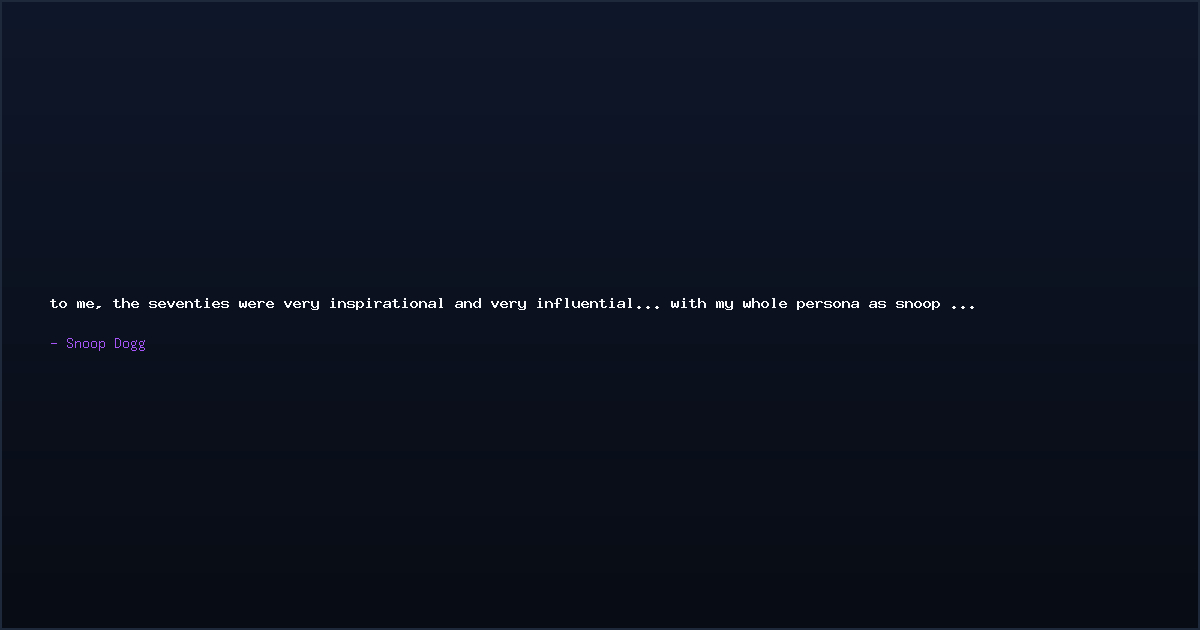This screenshot has width=1200, height=630.
Task: Click the word "whole" in the quote
Action: coord(765,303)
